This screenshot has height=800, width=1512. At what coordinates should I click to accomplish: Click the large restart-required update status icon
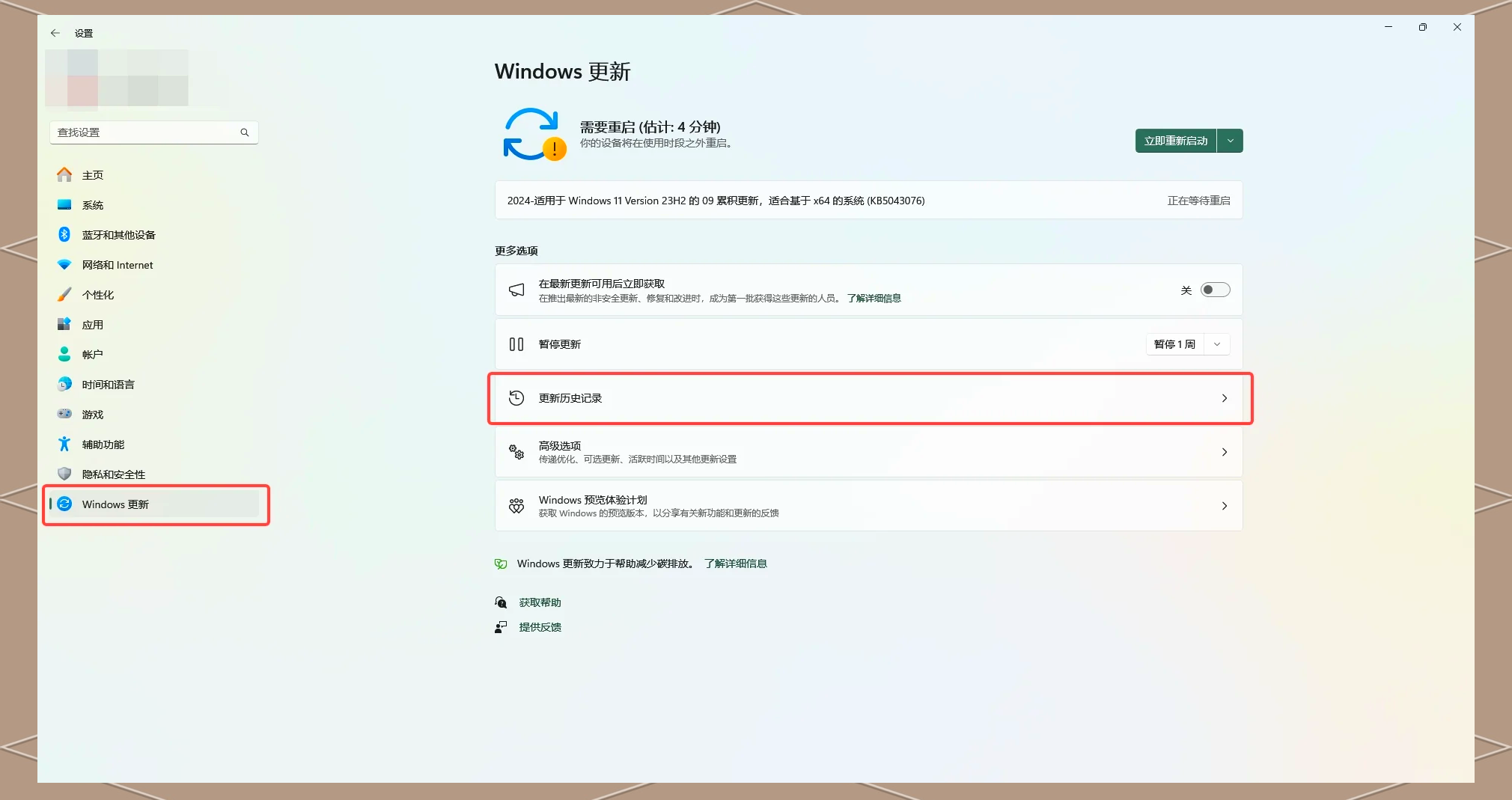(x=534, y=135)
